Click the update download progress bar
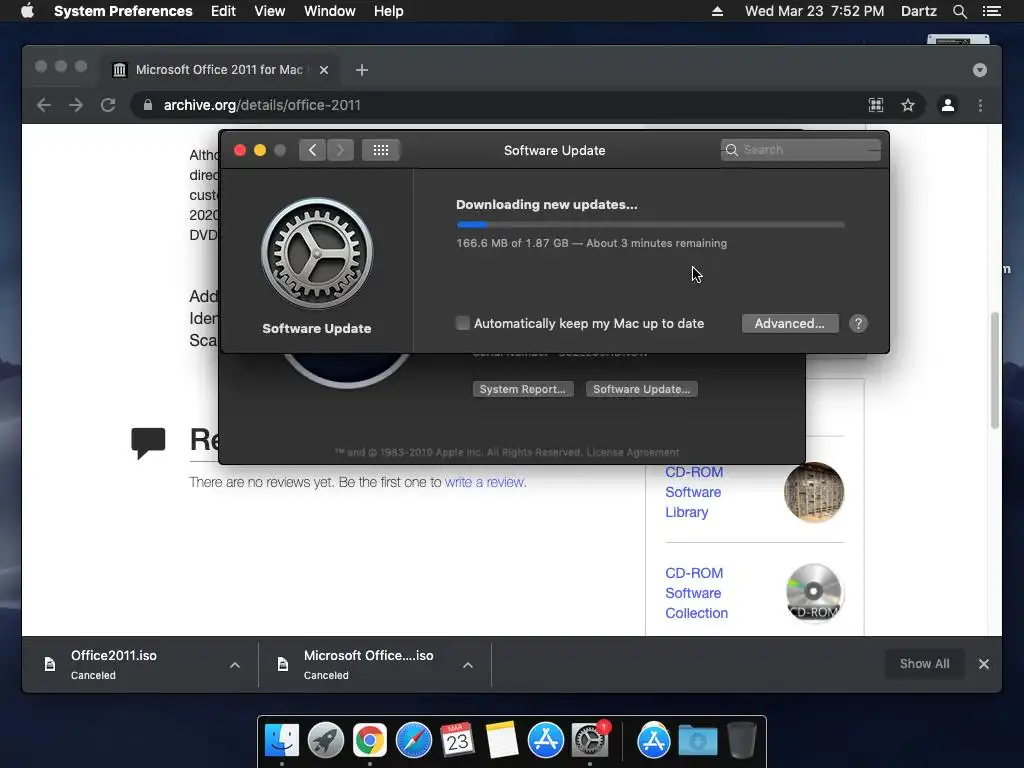Viewport: 1024px width, 768px height. click(x=650, y=225)
